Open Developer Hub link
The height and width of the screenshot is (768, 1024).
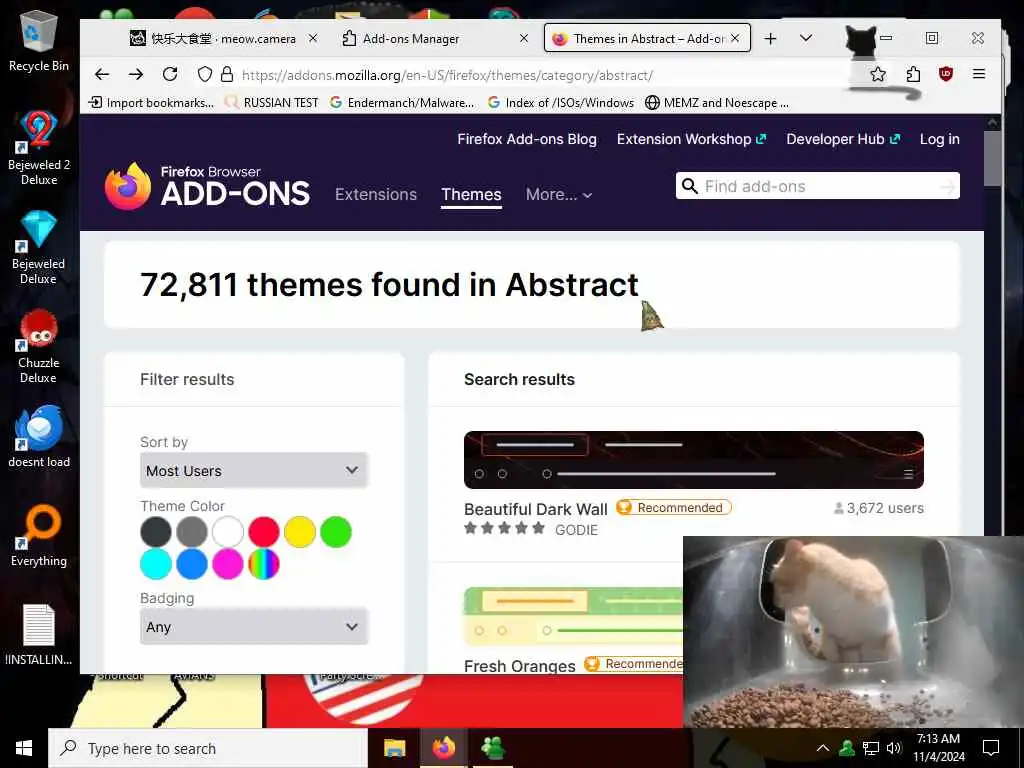click(x=842, y=139)
